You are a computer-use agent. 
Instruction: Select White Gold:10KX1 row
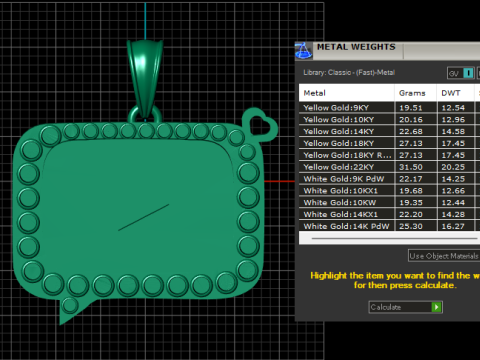coord(389,191)
